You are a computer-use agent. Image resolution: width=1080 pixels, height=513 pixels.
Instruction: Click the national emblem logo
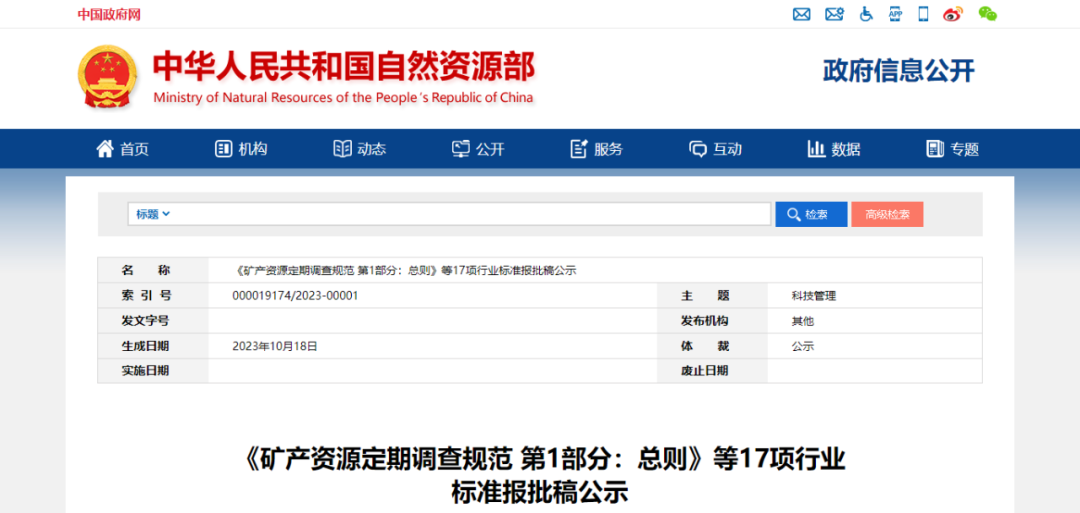coord(107,77)
